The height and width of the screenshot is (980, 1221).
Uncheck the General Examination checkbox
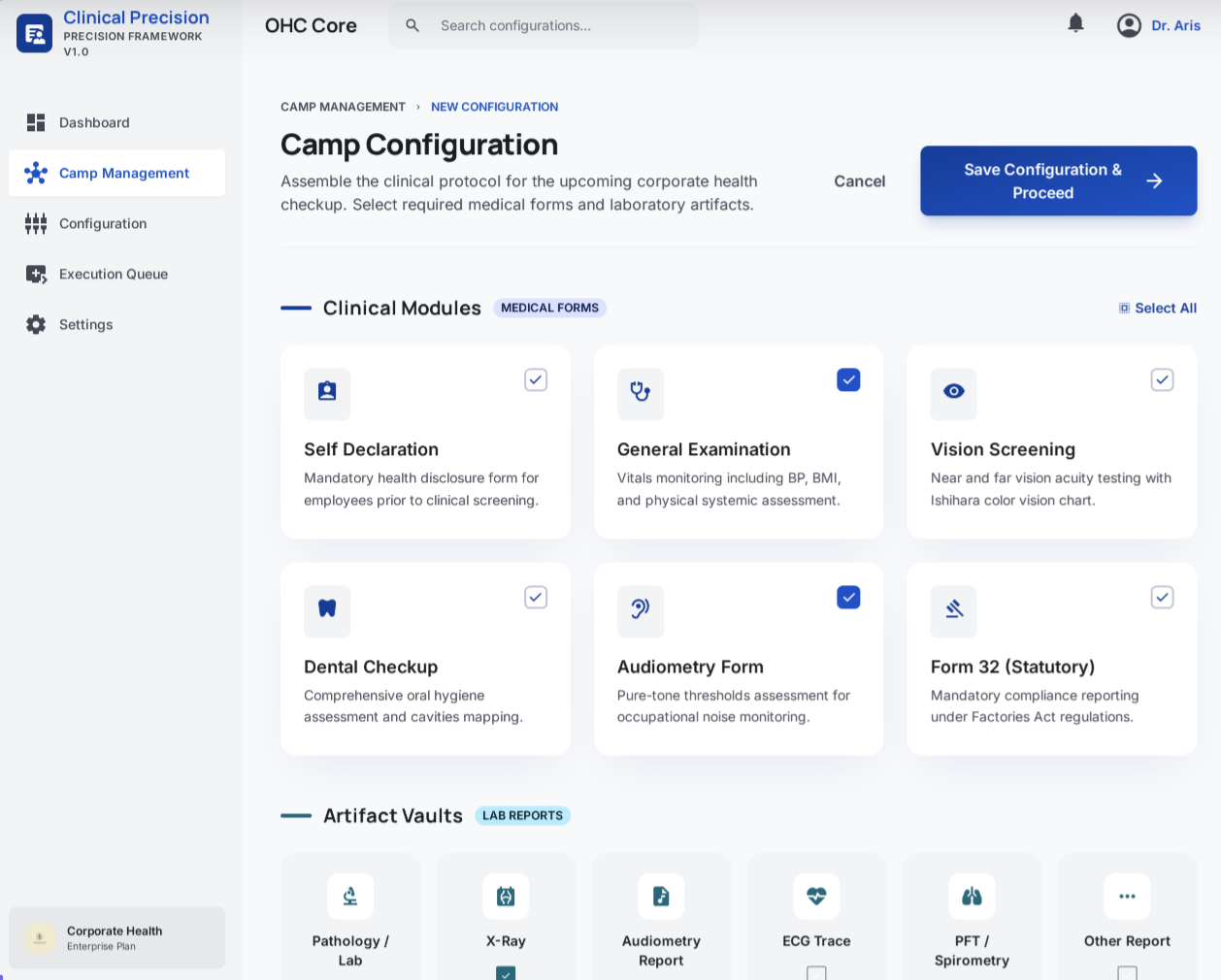[x=848, y=380]
